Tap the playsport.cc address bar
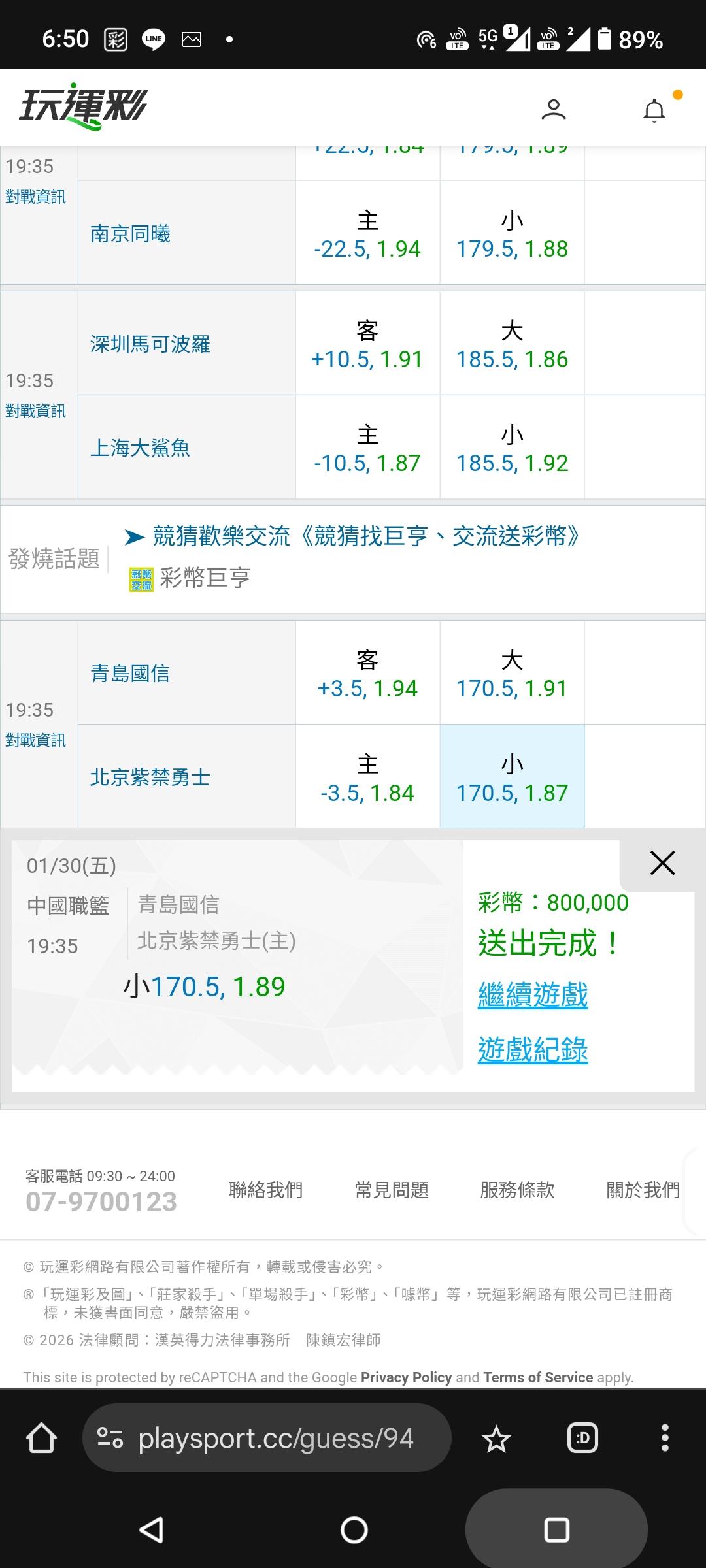Screen dimensions: 706x1568 pos(276,1438)
